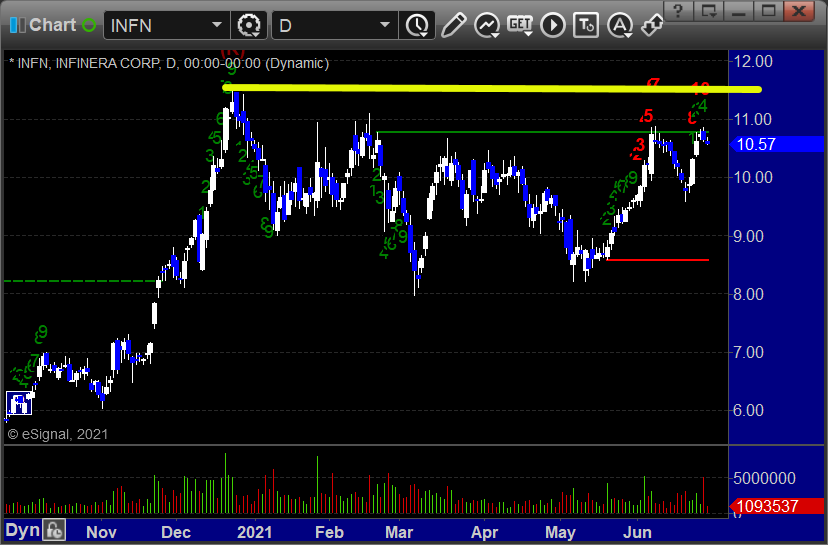Image resolution: width=828 pixels, height=545 pixels.
Task: Click the 2021 time axis label
Action: [255, 532]
